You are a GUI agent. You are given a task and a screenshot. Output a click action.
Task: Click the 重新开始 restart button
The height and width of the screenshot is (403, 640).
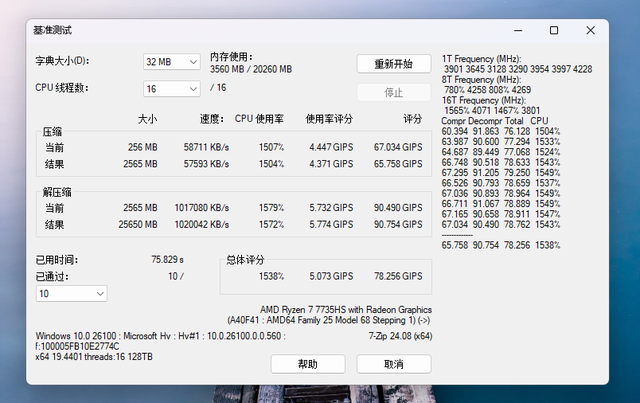coord(394,64)
